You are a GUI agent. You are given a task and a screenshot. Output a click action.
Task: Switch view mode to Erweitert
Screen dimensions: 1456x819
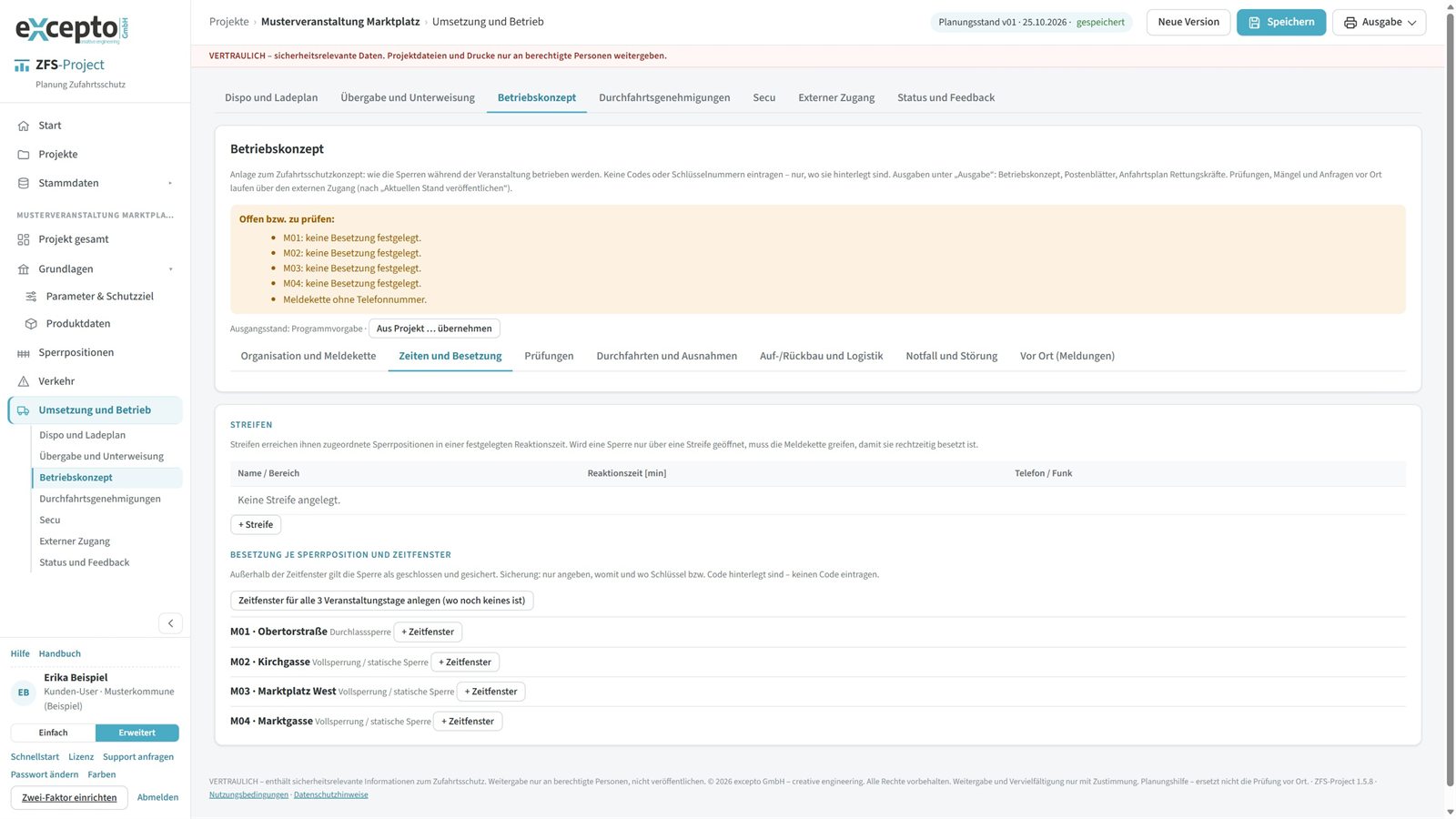136,733
